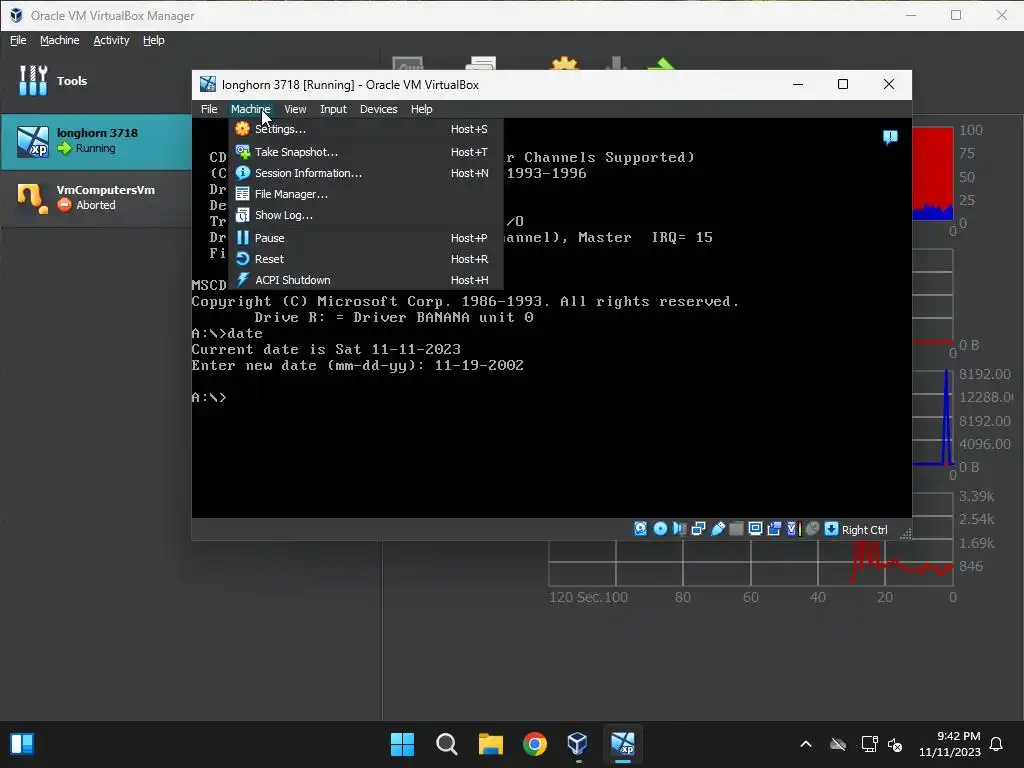Click the Session Information info icon

tap(242, 172)
